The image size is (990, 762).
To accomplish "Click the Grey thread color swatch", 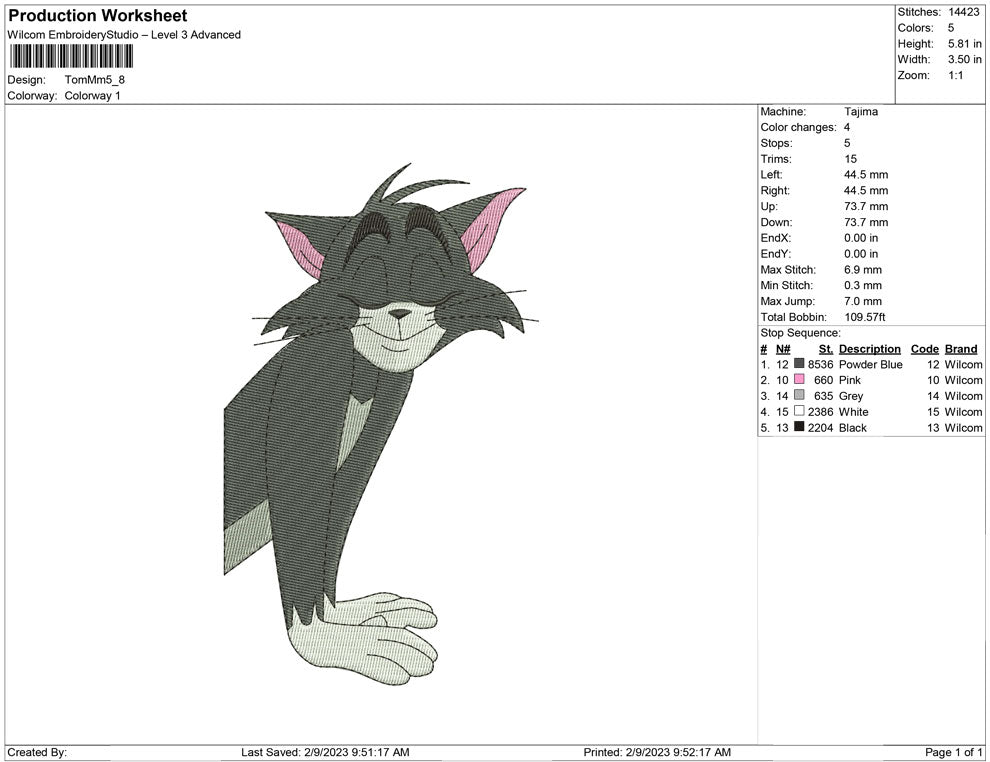I will pyautogui.click(x=799, y=395).
